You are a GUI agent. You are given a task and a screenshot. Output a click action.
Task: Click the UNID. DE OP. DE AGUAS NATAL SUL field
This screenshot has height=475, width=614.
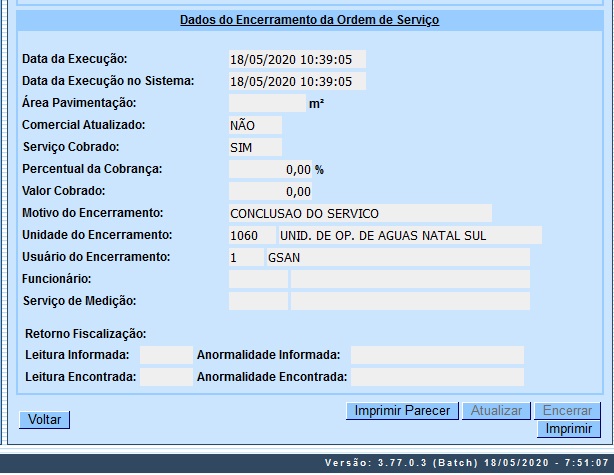coord(409,235)
